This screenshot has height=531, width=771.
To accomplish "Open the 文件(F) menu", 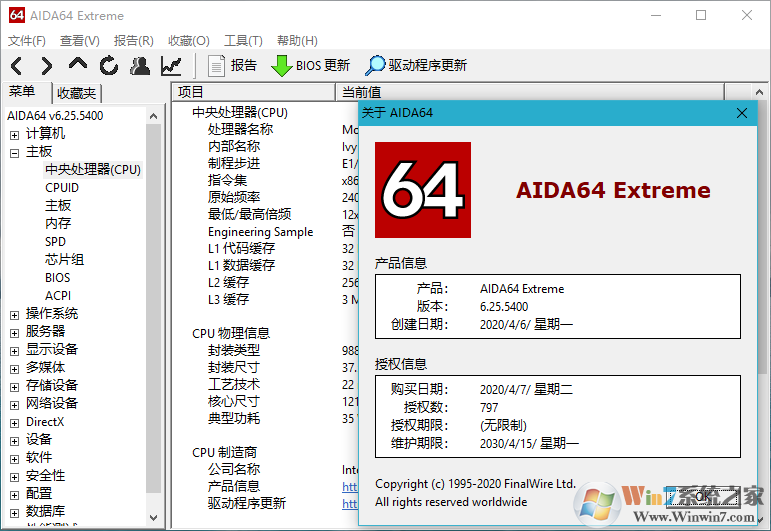I will (27, 41).
